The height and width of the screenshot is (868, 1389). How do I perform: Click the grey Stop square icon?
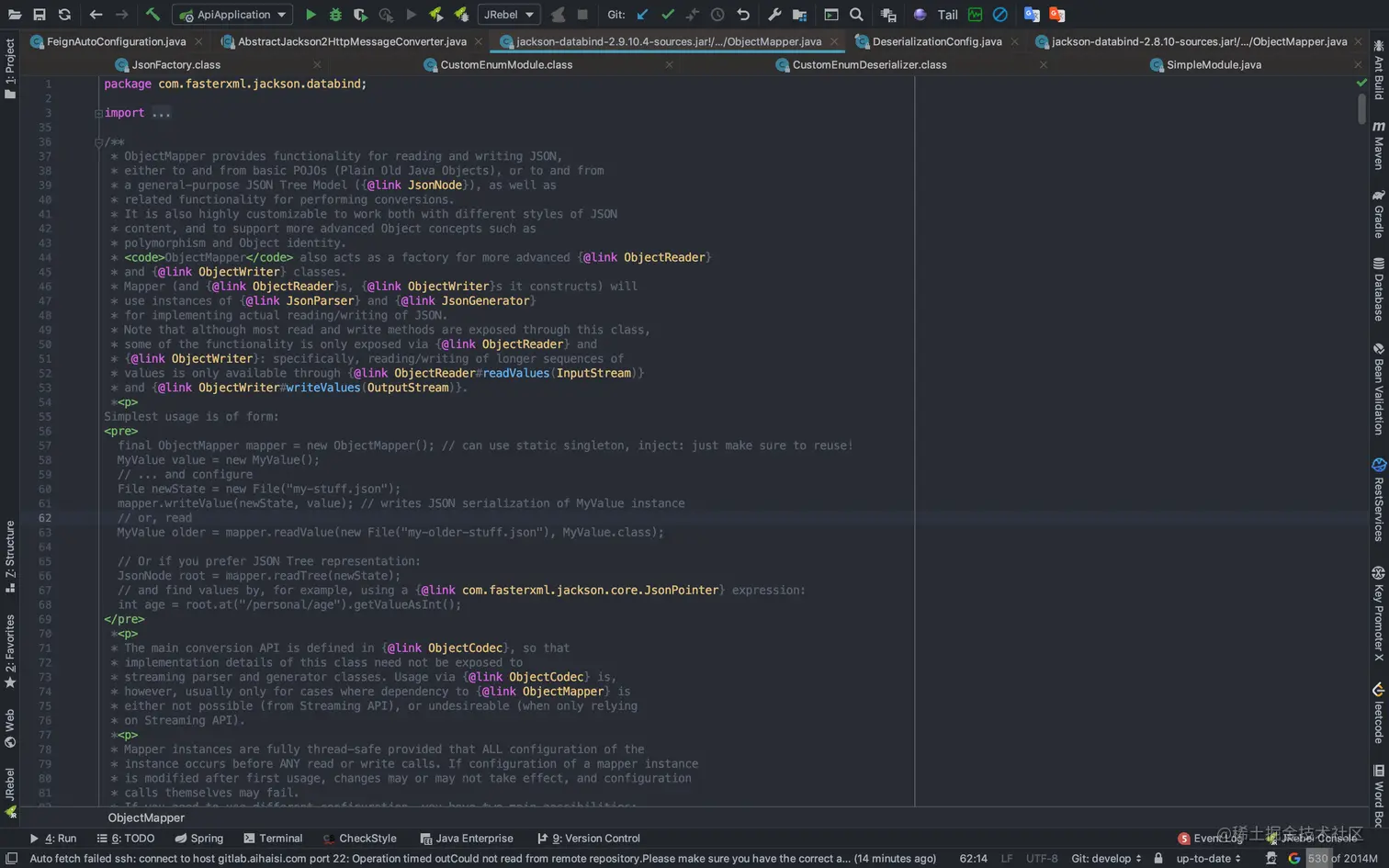[582, 15]
